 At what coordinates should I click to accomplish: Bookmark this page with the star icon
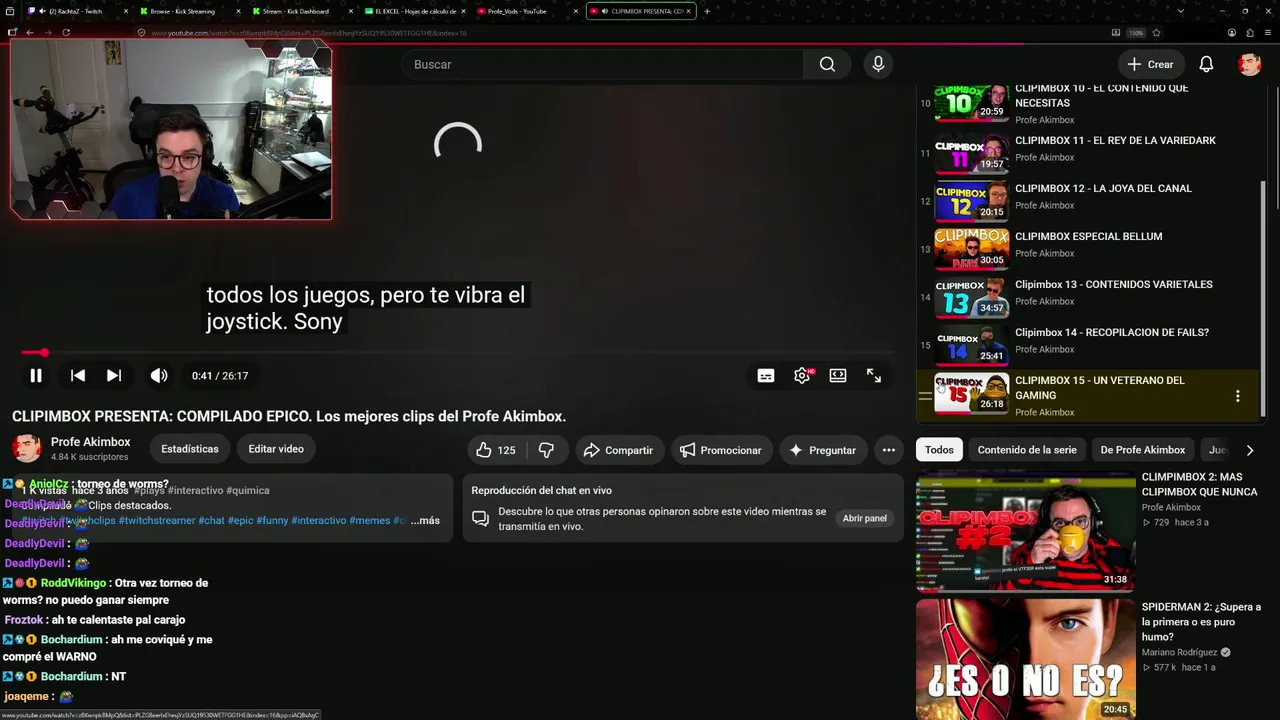tap(1156, 32)
